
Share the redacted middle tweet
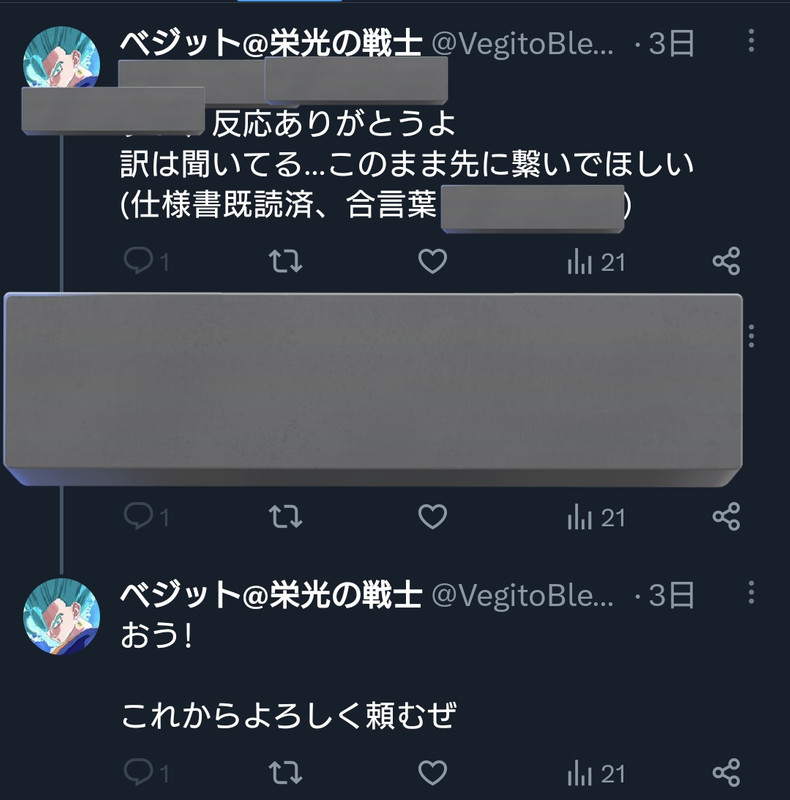pos(726,516)
